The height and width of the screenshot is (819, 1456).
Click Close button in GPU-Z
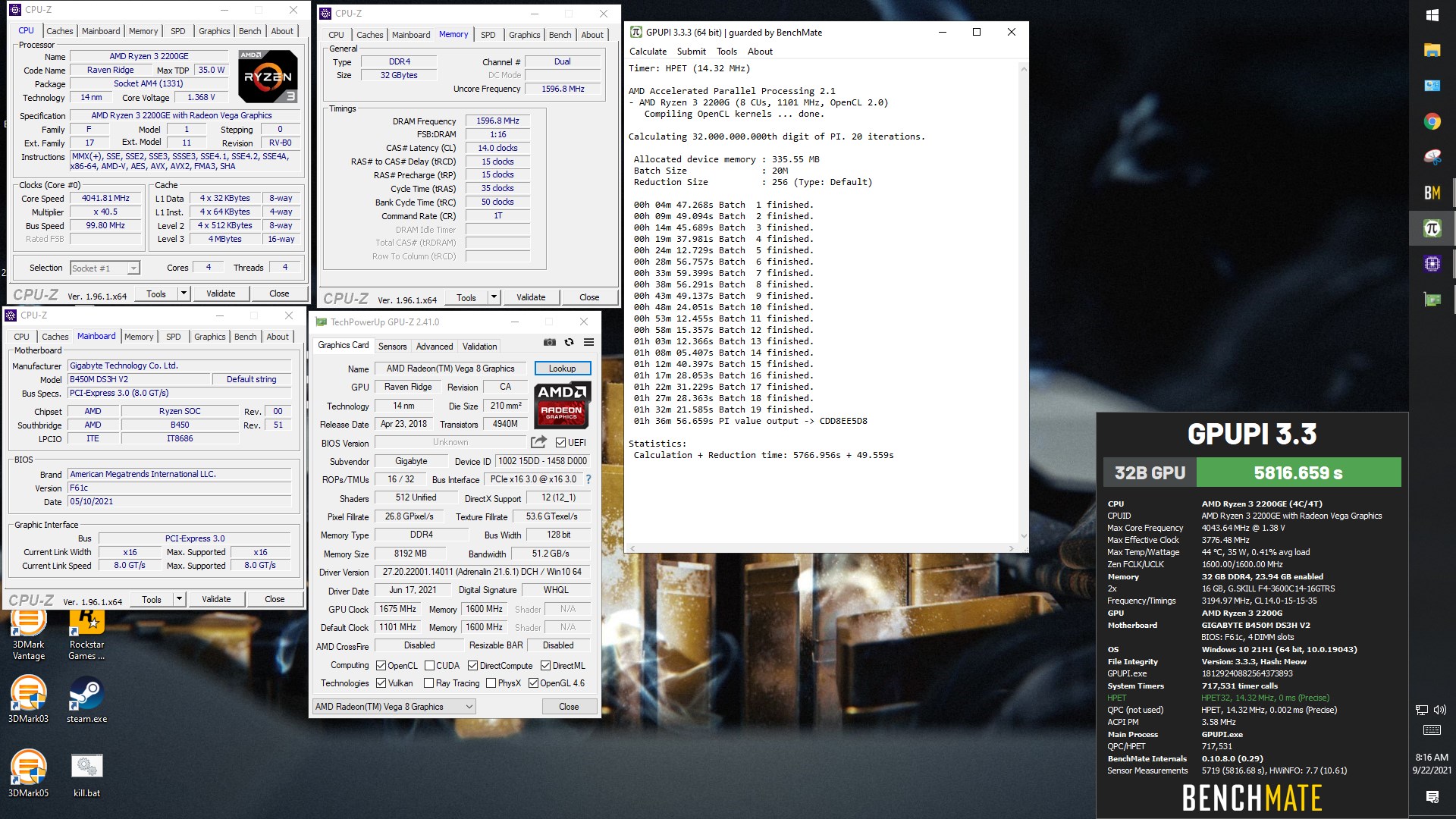click(569, 707)
